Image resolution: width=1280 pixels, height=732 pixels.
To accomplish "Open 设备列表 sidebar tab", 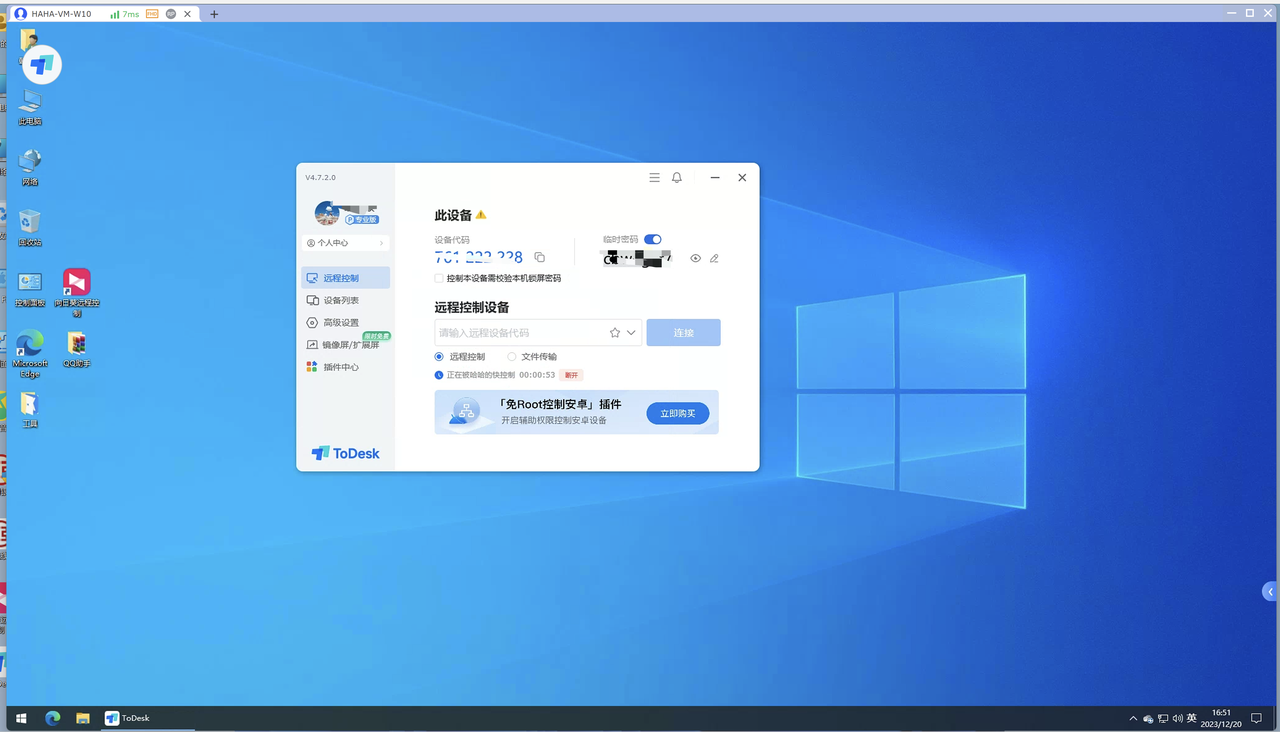I will pyautogui.click(x=346, y=300).
